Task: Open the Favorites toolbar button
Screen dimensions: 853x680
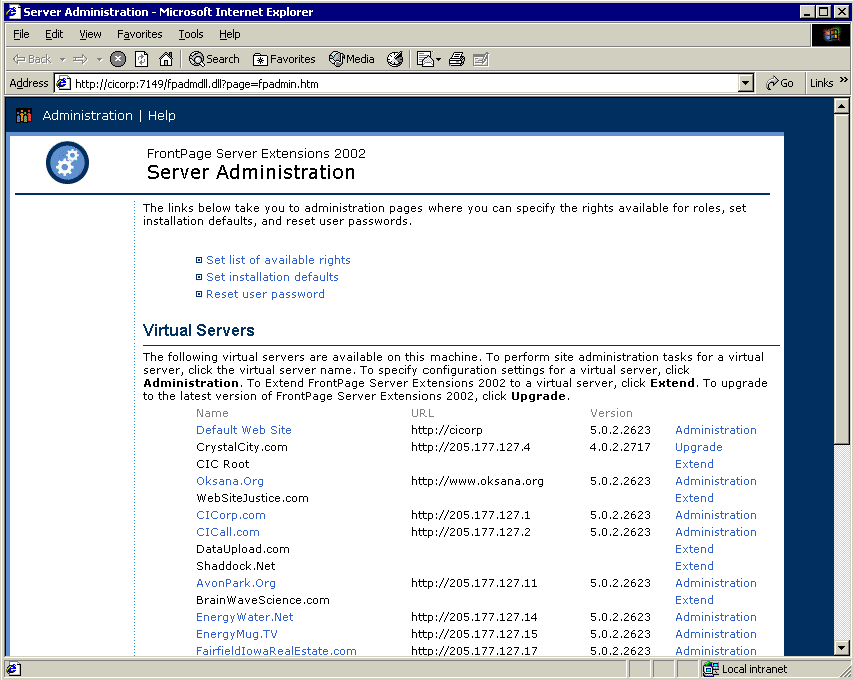Action: 284,59
